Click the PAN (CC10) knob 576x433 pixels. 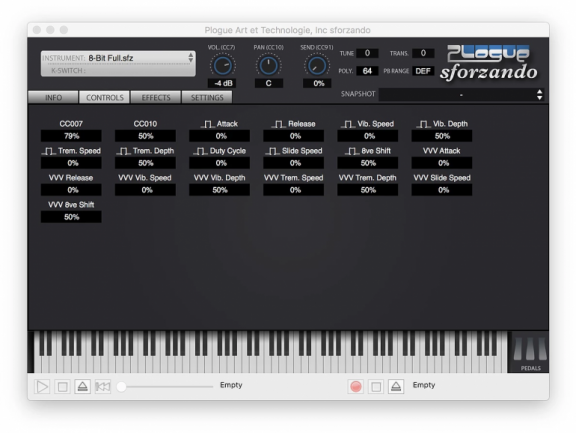pyautogui.click(x=269, y=66)
